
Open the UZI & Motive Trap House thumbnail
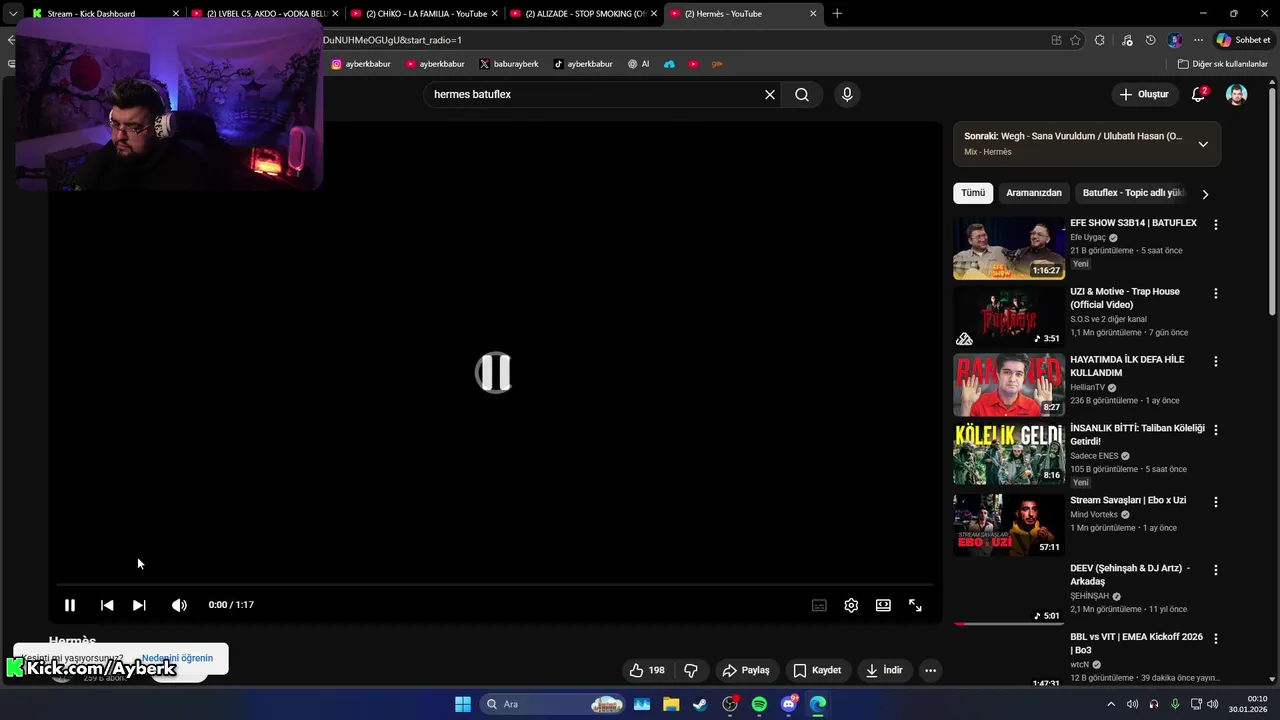pyautogui.click(x=1008, y=316)
